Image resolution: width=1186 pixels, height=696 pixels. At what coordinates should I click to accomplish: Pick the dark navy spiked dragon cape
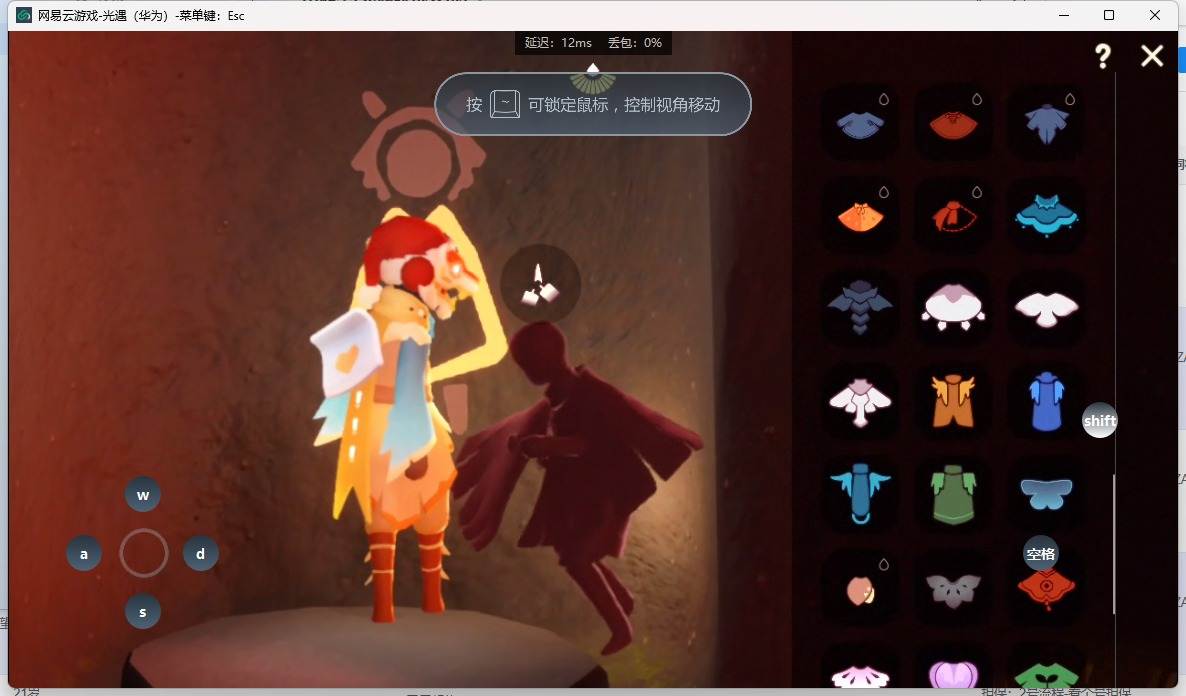pyautogui.click(x=860, y=307)
